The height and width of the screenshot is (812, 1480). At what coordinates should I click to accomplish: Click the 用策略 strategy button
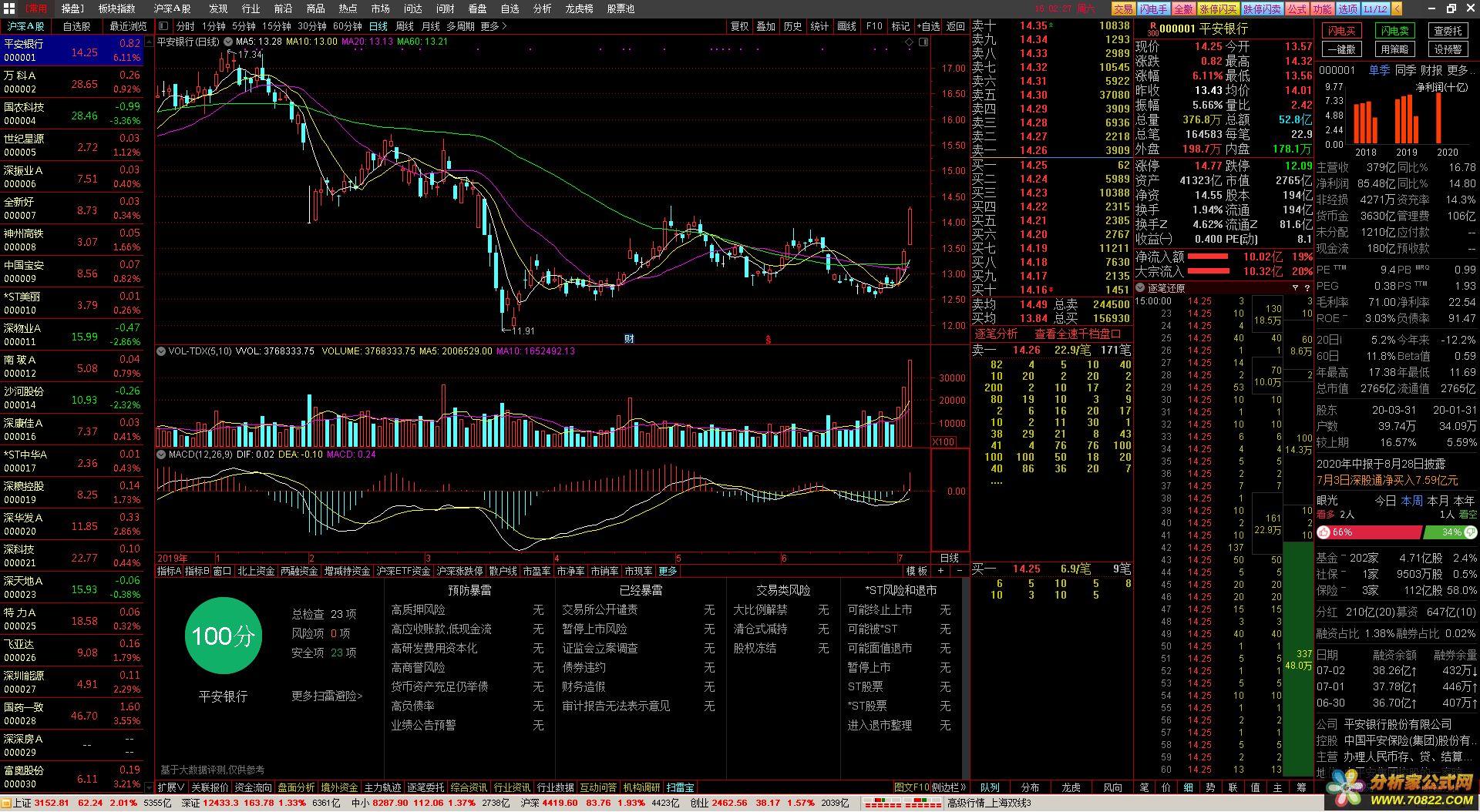click(1395, 49)
